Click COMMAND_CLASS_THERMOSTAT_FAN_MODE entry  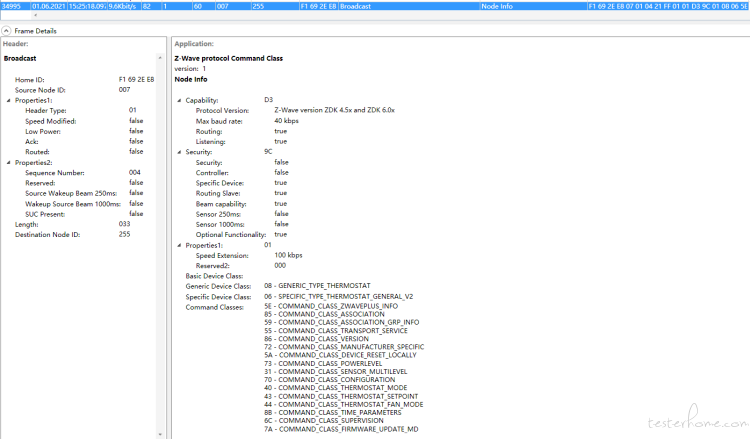(344, 405)
